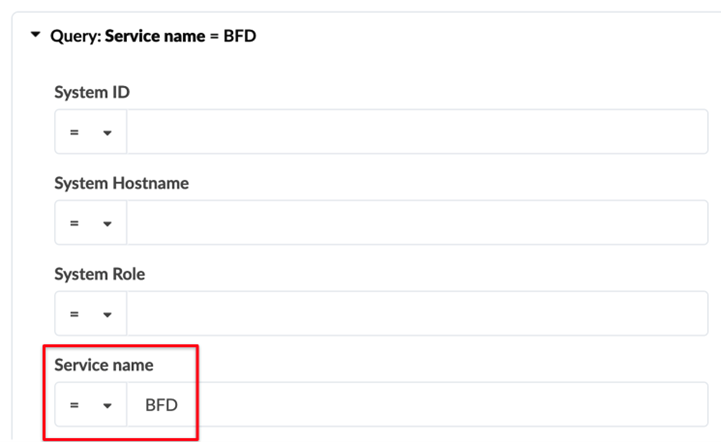This screenshot has width=721, height=442.
Task: Collapse the Query section triangle
Action: (36, 35)
